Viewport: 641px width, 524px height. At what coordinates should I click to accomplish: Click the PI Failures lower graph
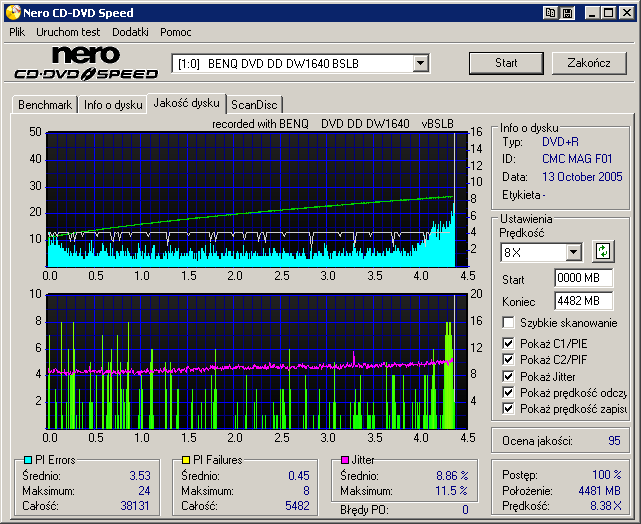click(257, 361)
